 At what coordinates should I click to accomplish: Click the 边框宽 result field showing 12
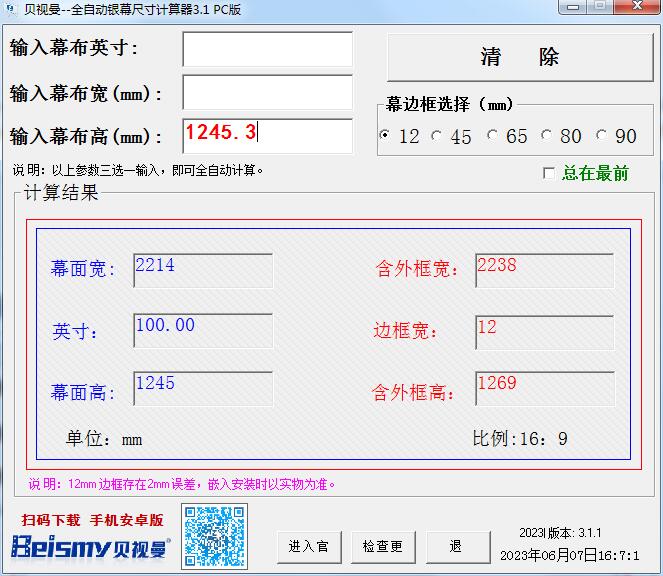(545, 332)
